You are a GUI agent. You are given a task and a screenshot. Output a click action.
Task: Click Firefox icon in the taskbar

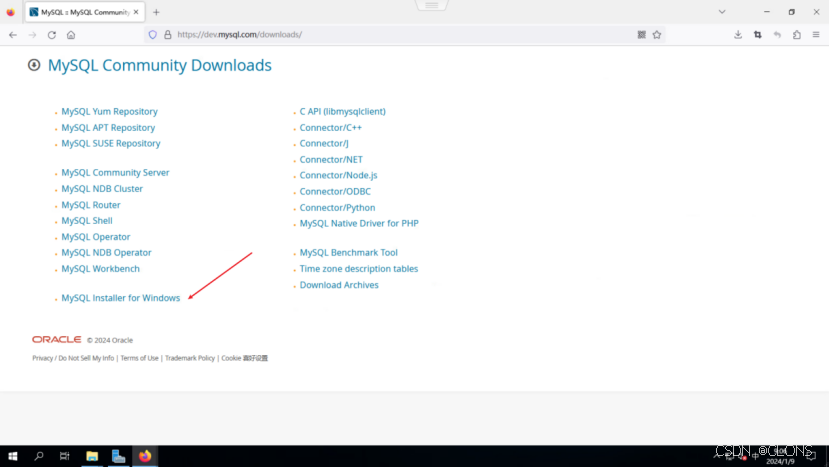(145, 456)
